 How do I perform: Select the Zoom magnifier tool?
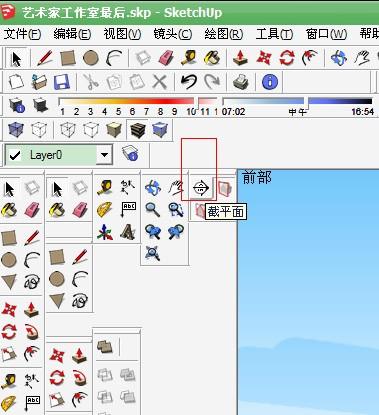153,210
